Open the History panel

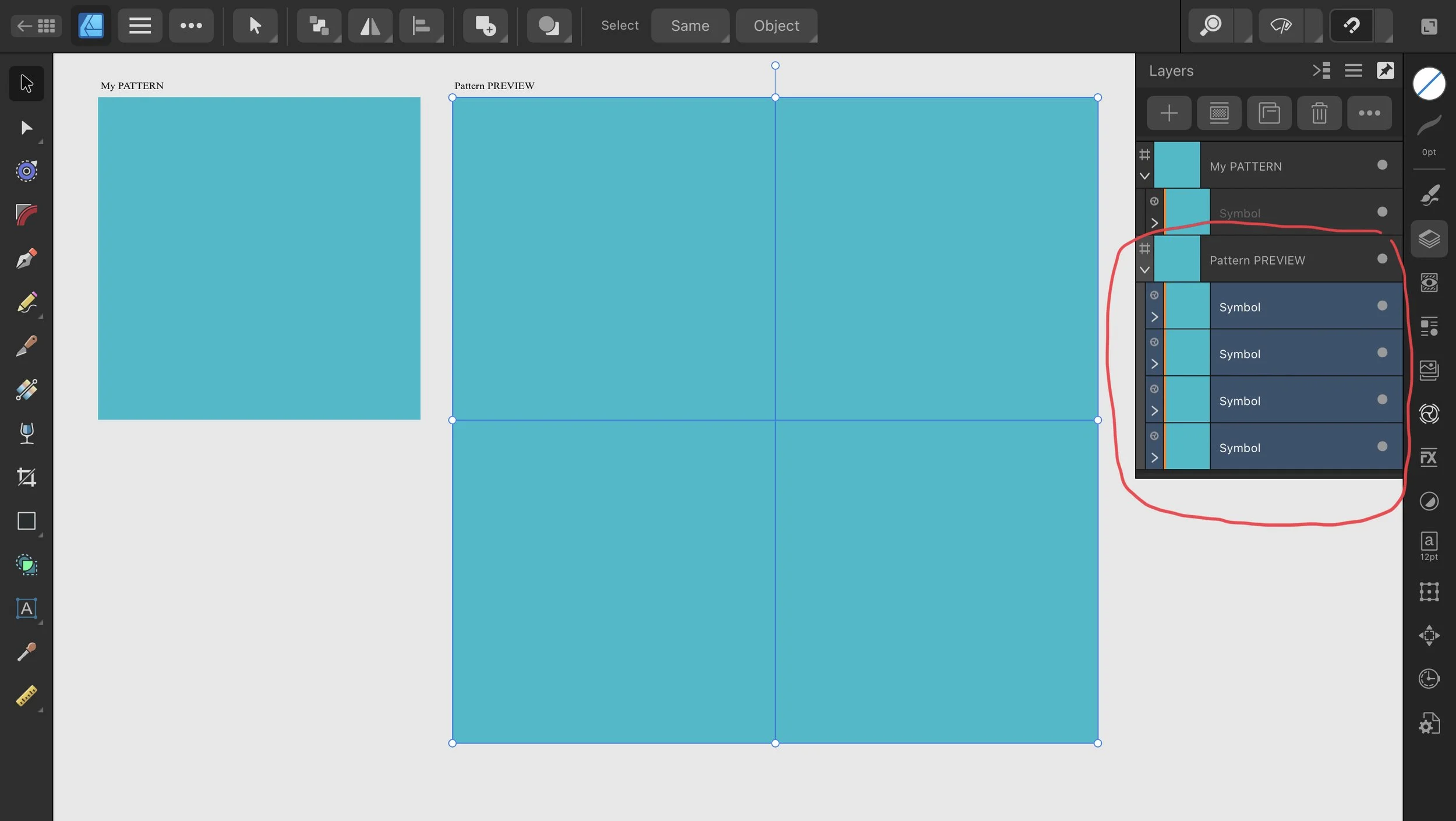[1429, 679]
